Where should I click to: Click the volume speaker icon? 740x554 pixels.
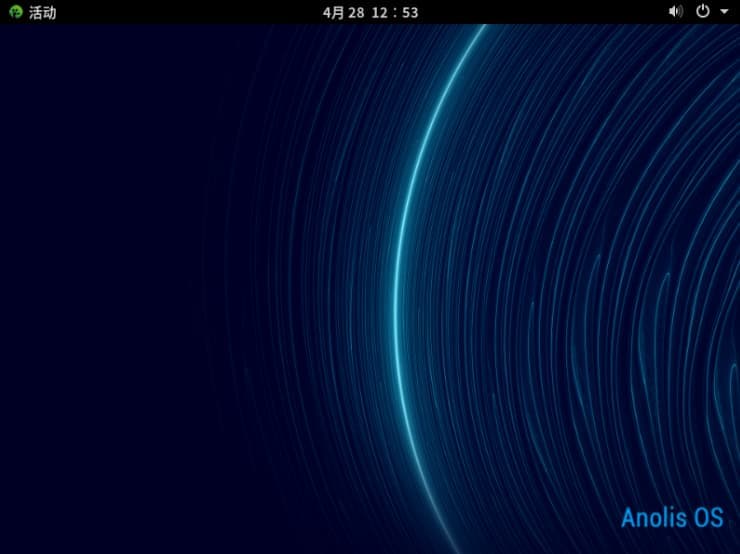tap(675, 12)
